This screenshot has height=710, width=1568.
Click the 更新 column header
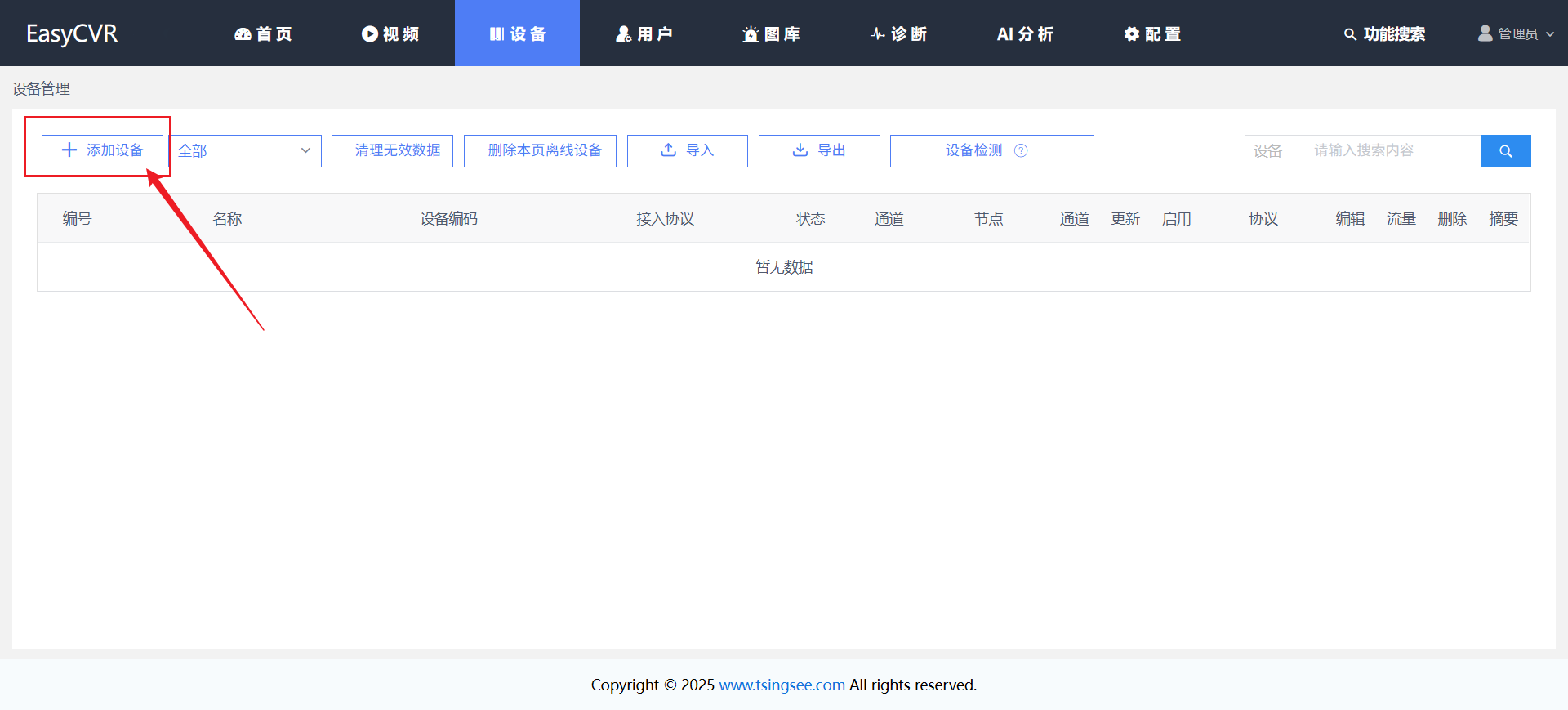point(1125,218)
